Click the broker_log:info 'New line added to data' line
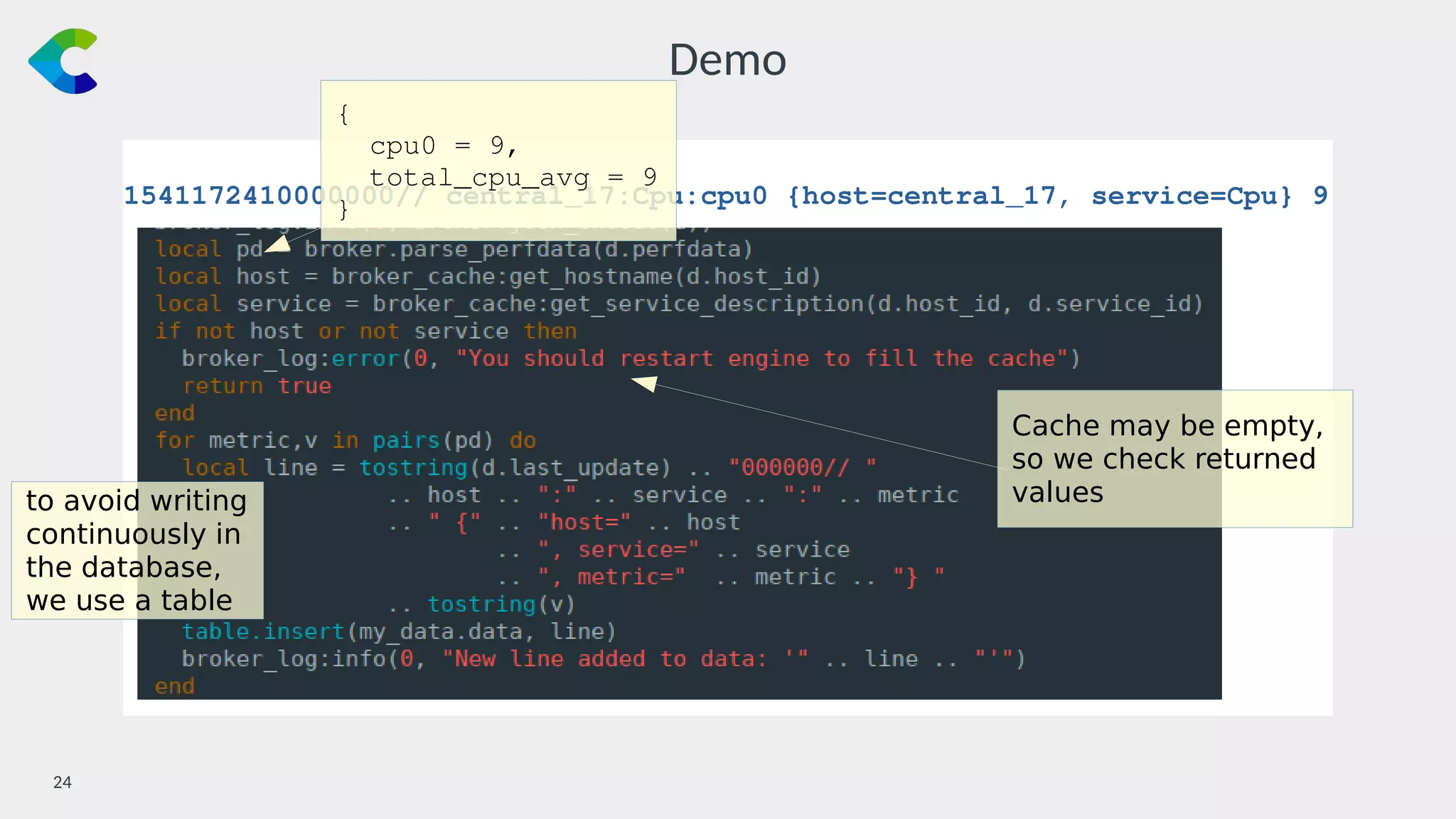 pyautogui.click(x=604, y=659)
